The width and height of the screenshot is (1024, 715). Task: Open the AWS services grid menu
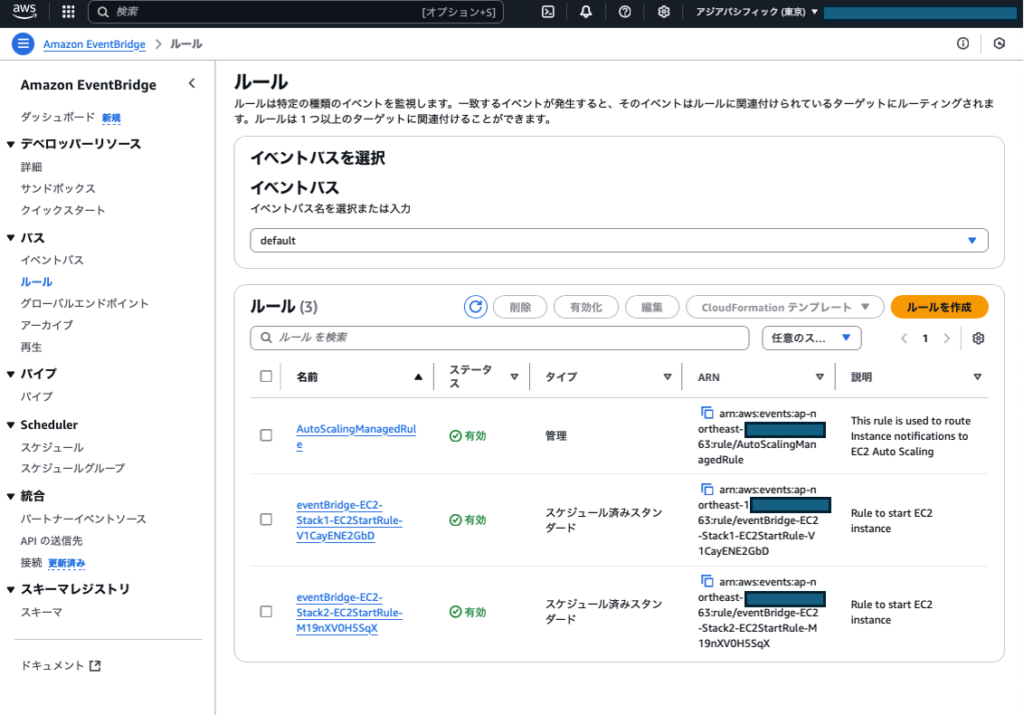68,12
